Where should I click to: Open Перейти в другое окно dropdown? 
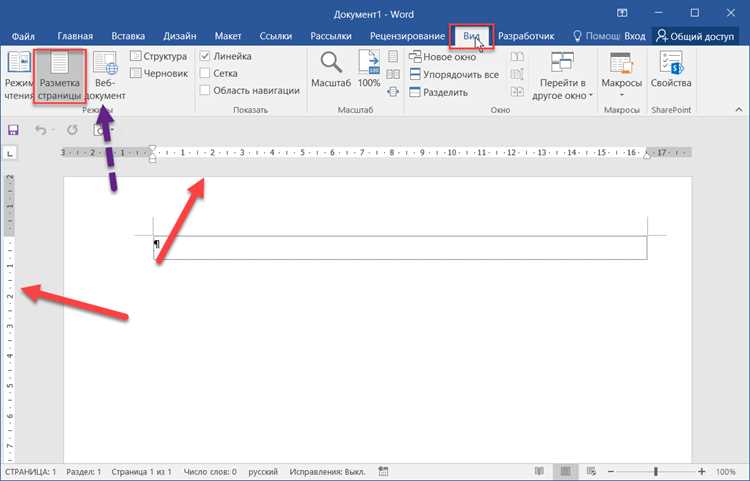pos(562,77)
